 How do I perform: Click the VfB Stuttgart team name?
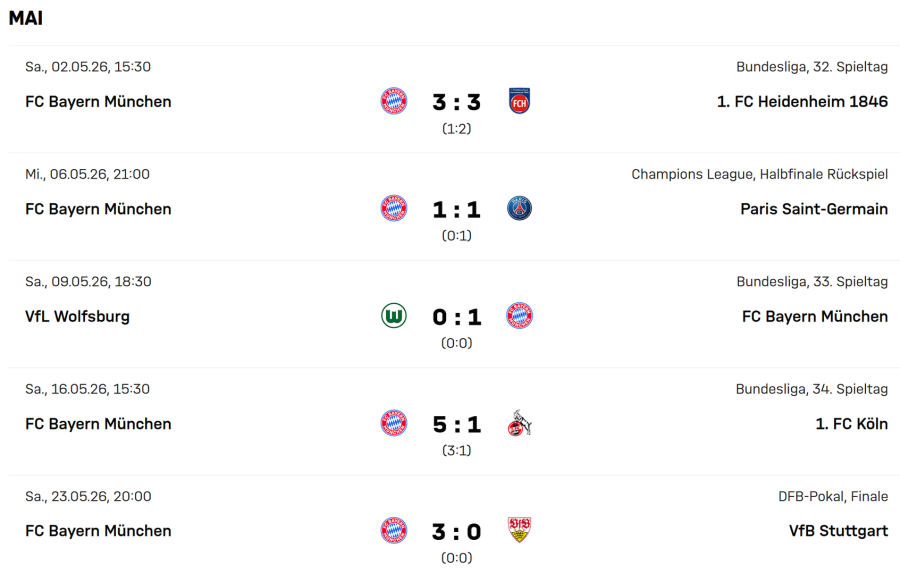(838, 531)
